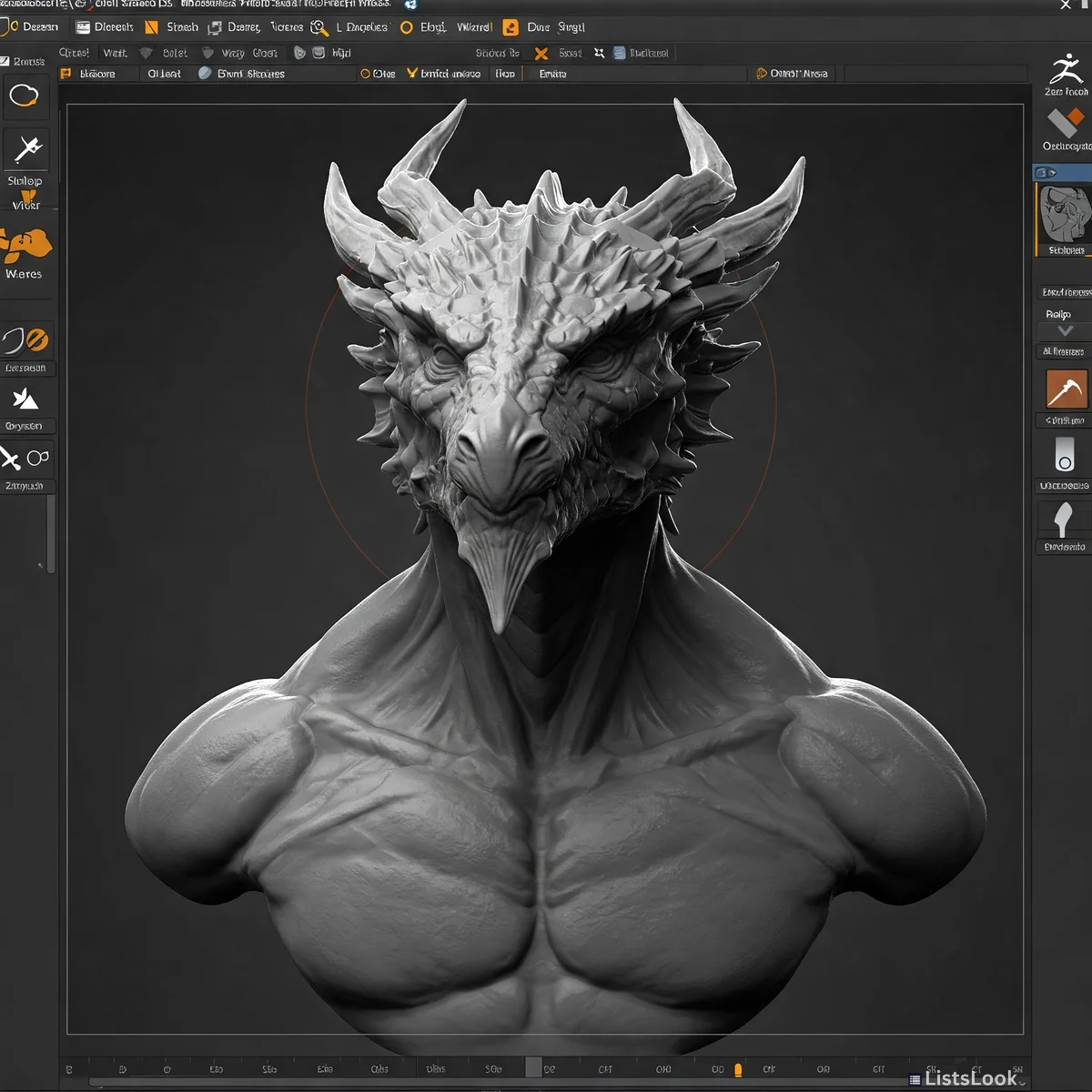Click the gray and orange diamond icon
1092x1092 pixels.
1065,122
